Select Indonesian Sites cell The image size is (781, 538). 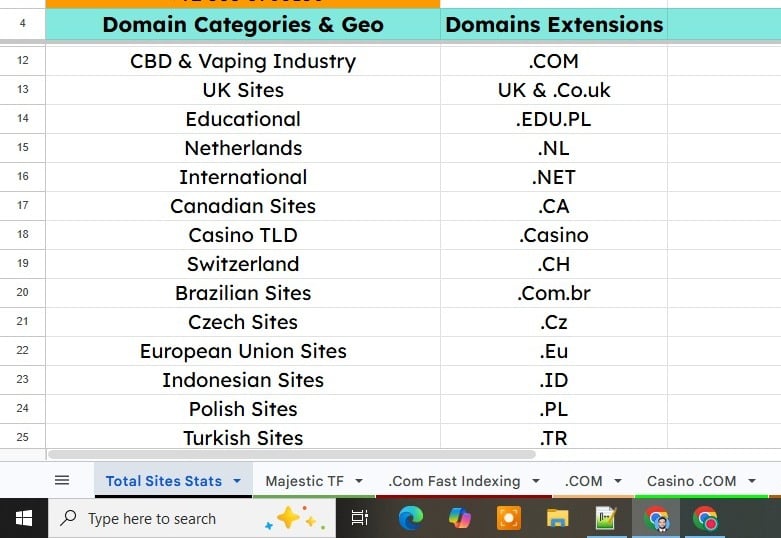243,380
